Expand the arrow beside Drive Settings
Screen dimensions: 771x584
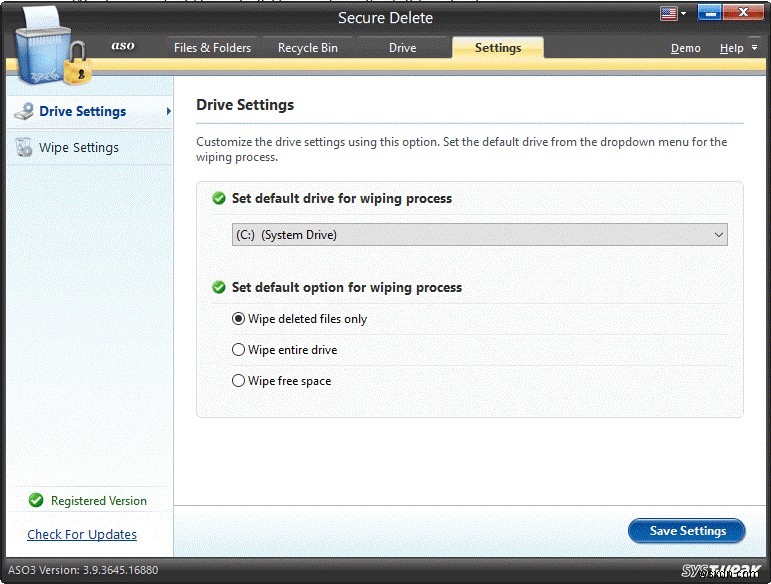coord(168,111)
